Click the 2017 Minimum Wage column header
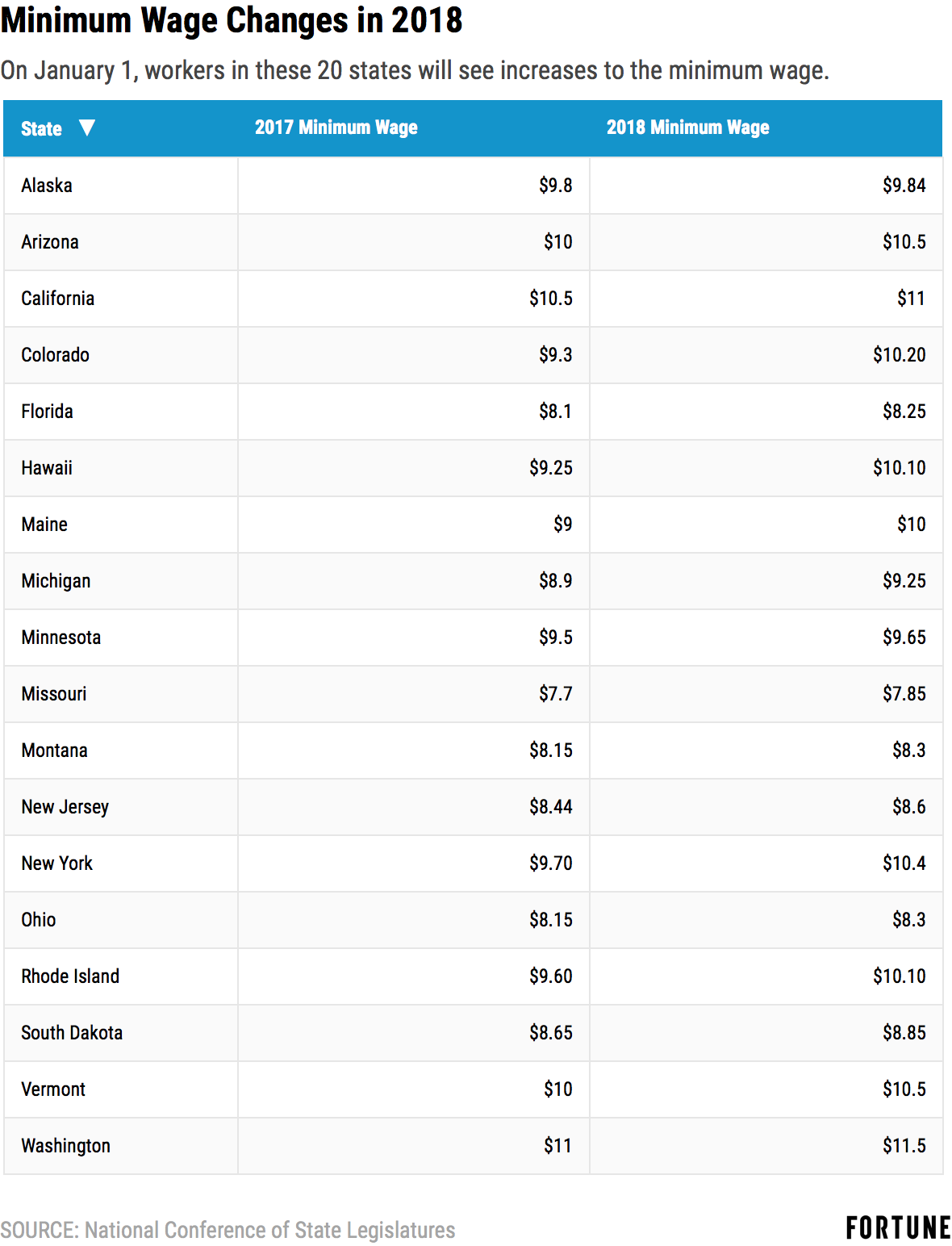This screenshot has height=1246, width=952. [x=336, y=128]
